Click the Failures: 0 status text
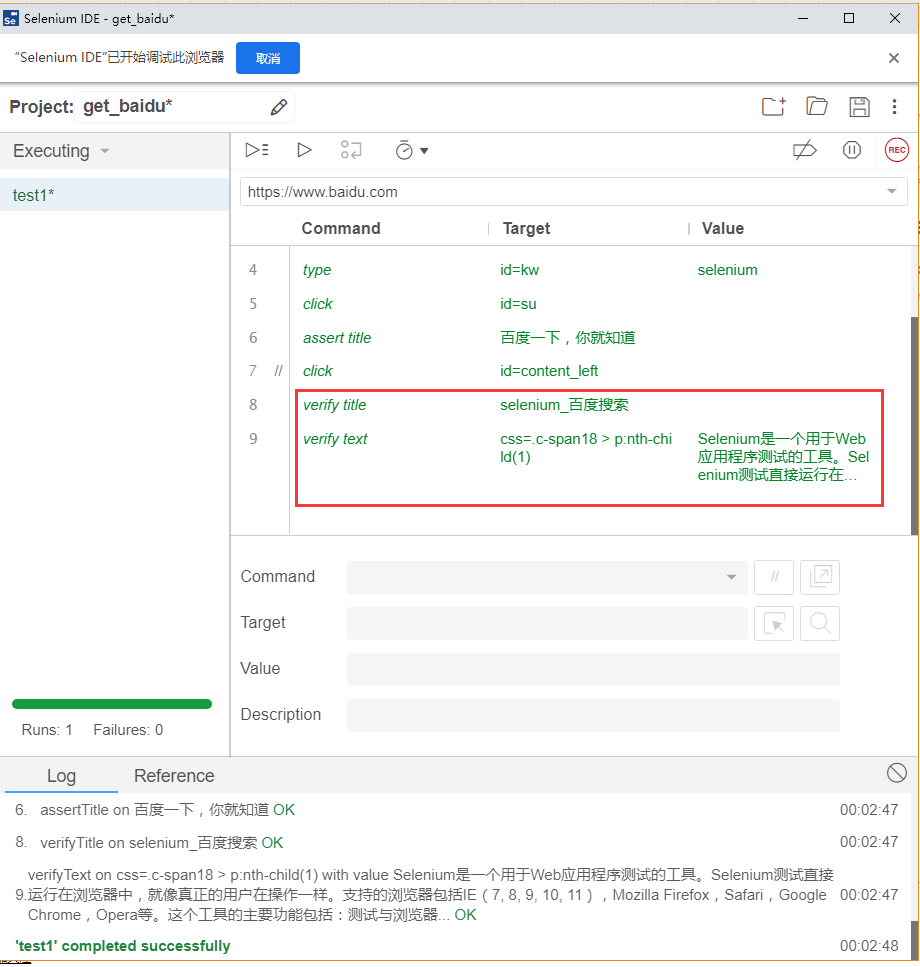The height and width of the screenshot is (967, 920). pyautogui.click(x=128, y=730)
